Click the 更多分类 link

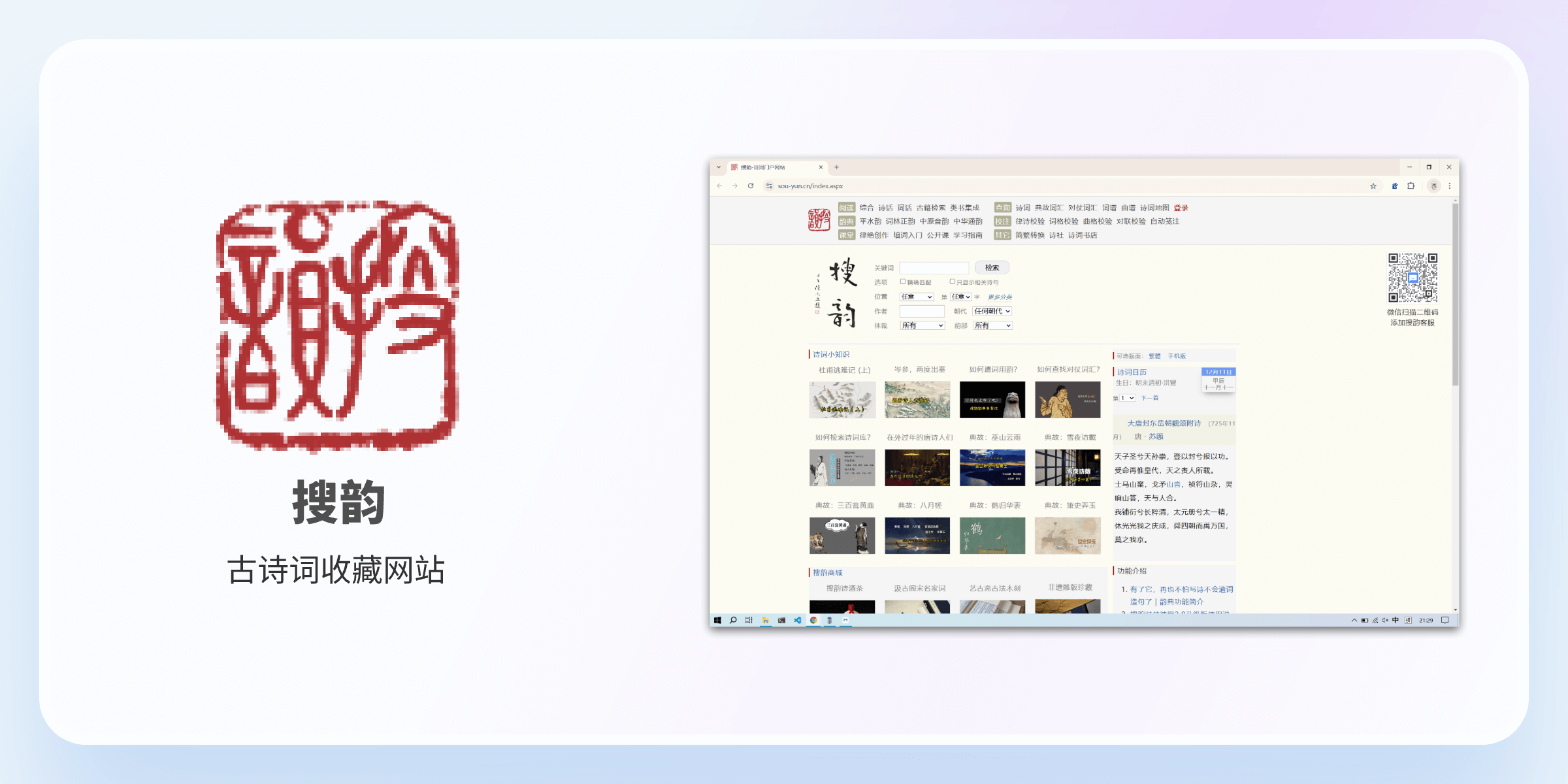[1000, 297]
